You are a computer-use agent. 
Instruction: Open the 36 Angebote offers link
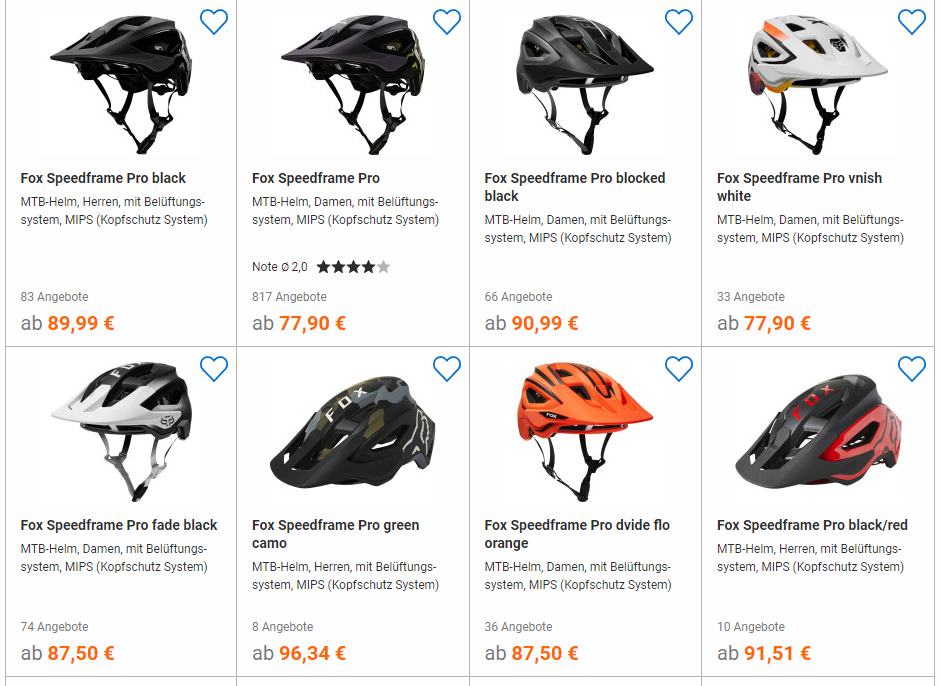(518, 627)
